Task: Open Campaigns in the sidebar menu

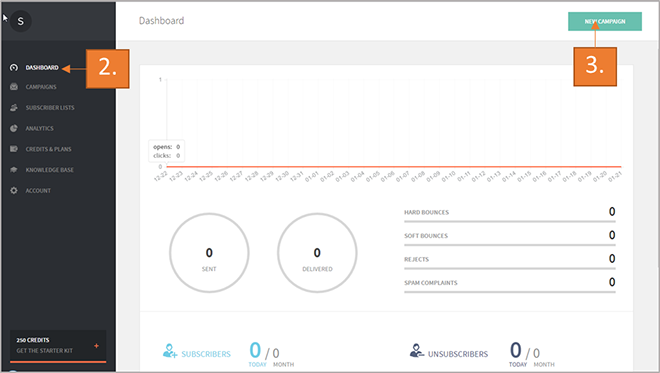Action: [x=41, y=87]
